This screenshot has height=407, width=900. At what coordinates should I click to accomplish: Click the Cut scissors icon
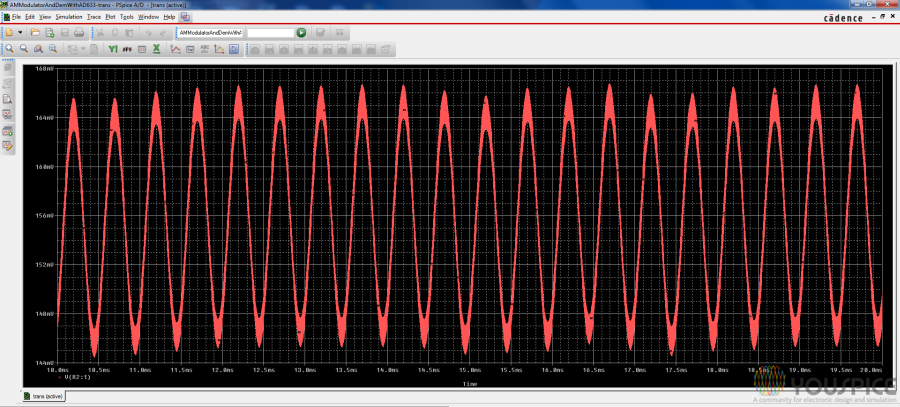pyautogui.click(x=99, y=33)
